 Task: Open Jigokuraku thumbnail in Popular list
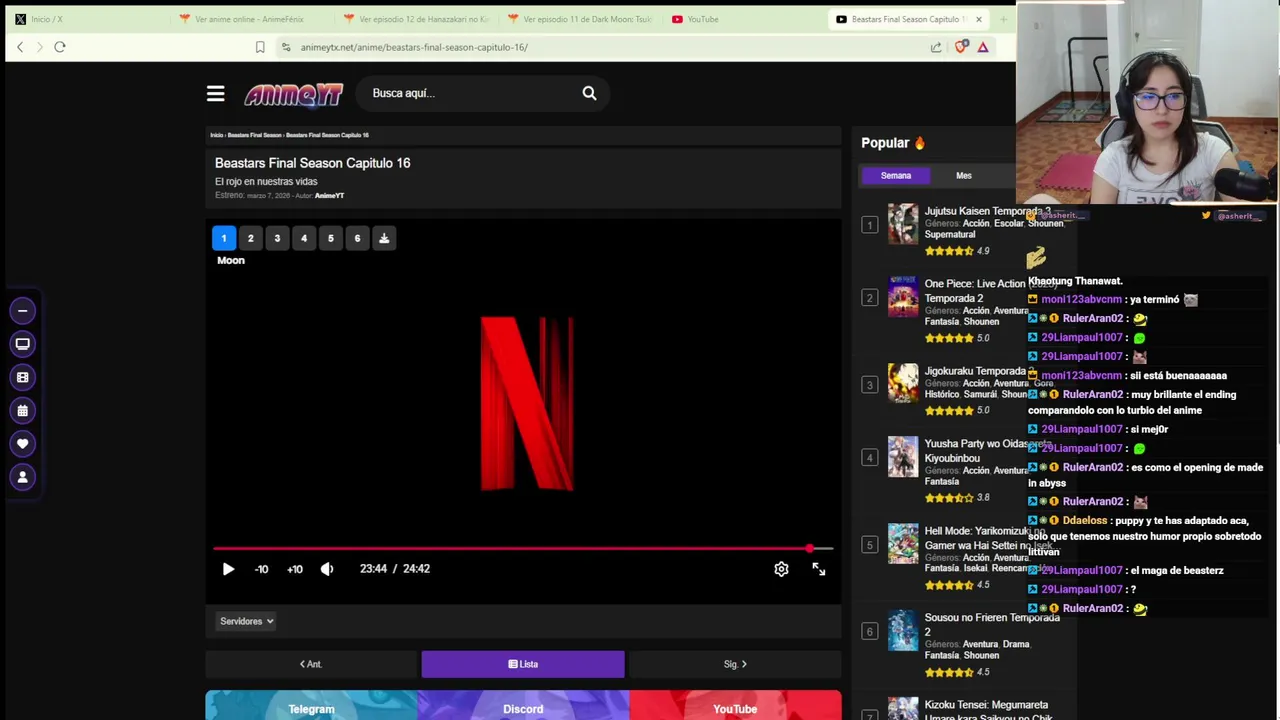903,384
